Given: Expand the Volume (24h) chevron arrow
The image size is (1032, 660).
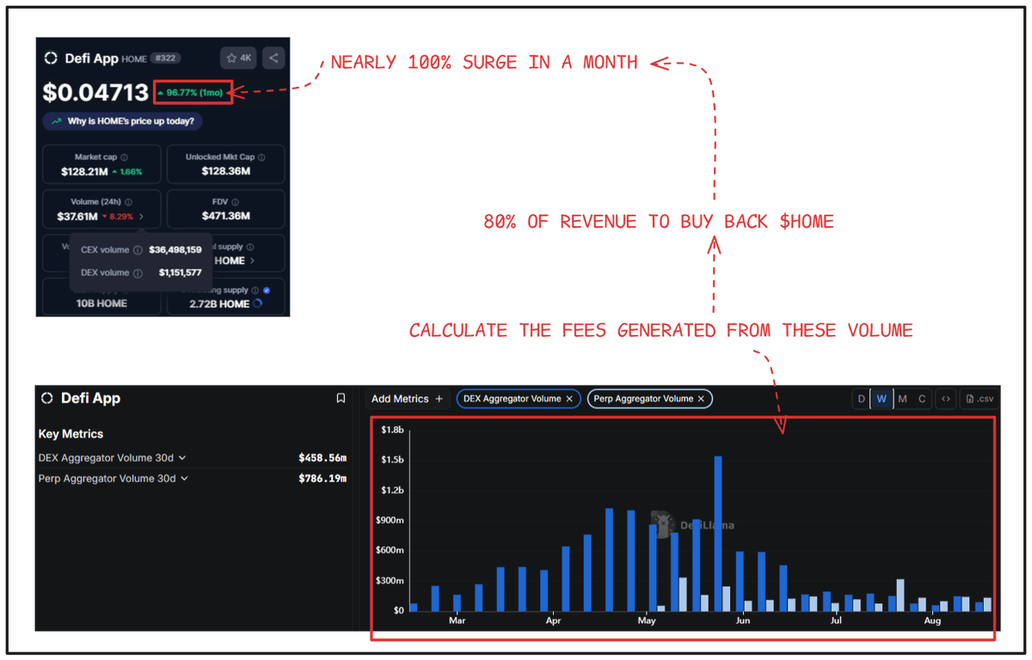Looking at the screenshot, I should (x=141, y=216).
